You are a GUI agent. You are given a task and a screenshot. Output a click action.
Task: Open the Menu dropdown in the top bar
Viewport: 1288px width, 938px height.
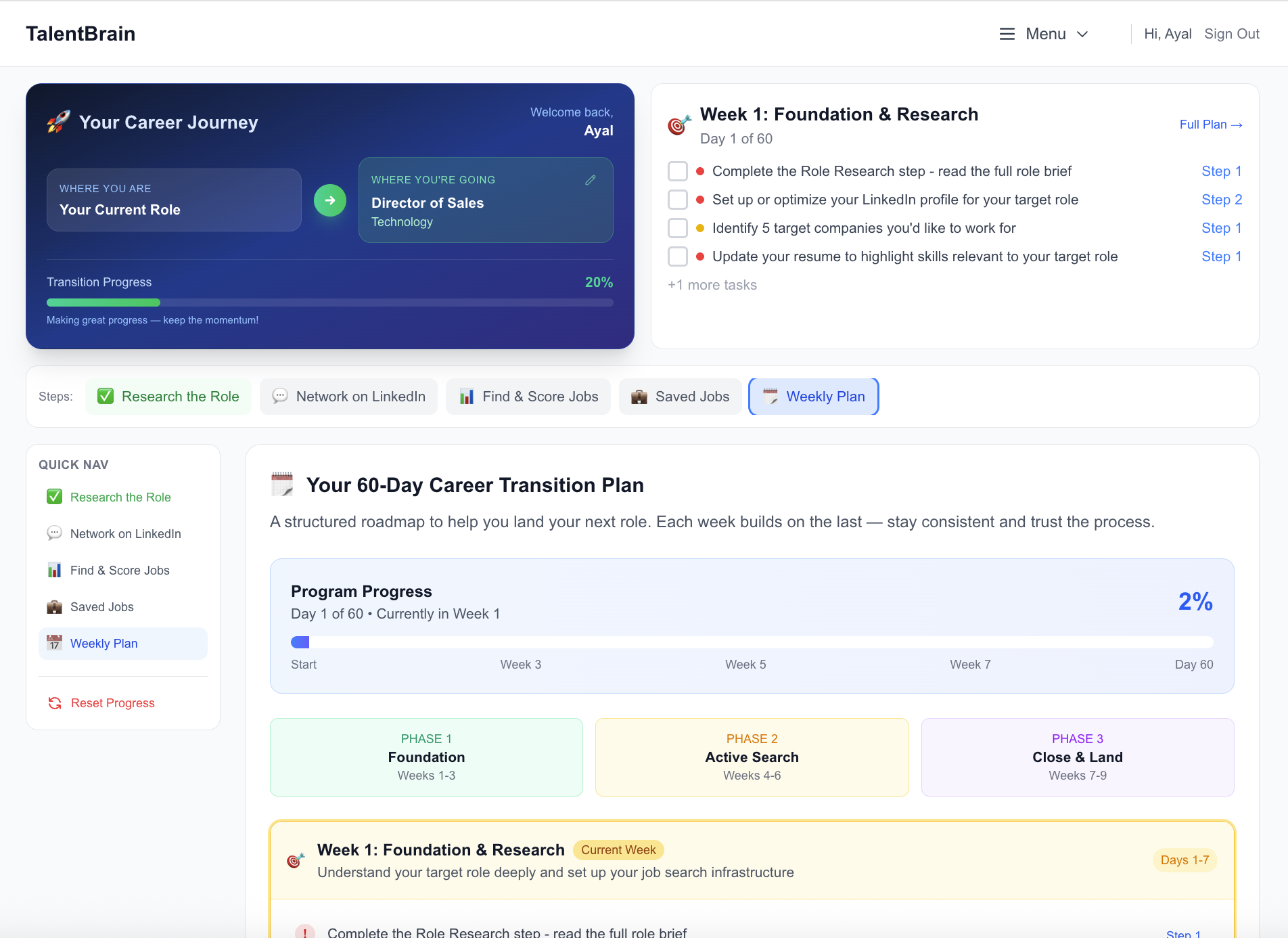coord(1045,33)
